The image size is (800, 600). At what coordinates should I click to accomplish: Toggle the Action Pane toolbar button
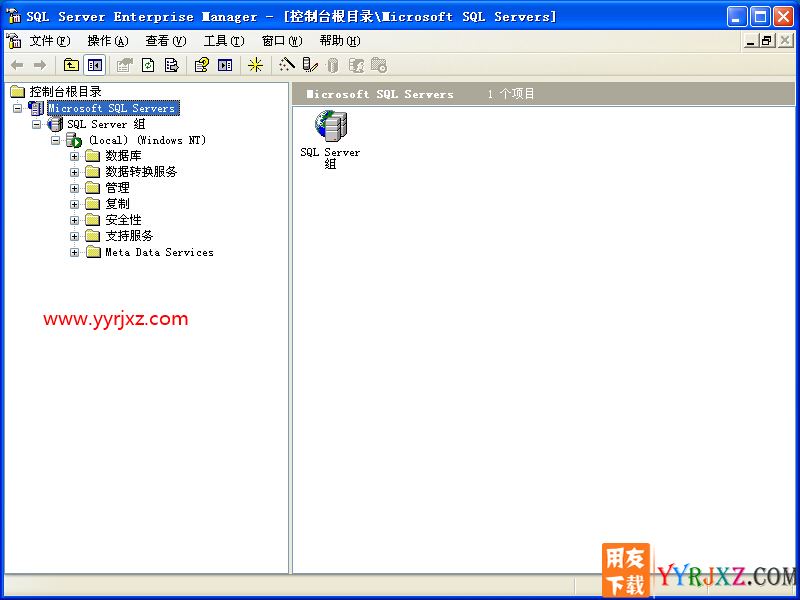[x=225, y=65]
